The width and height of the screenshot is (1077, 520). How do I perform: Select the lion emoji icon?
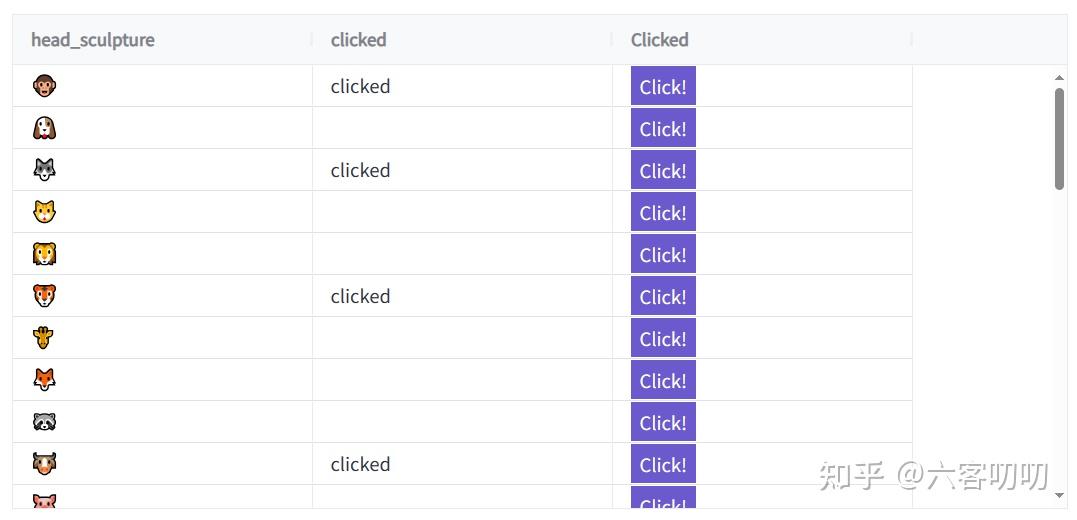coord(44,254)
